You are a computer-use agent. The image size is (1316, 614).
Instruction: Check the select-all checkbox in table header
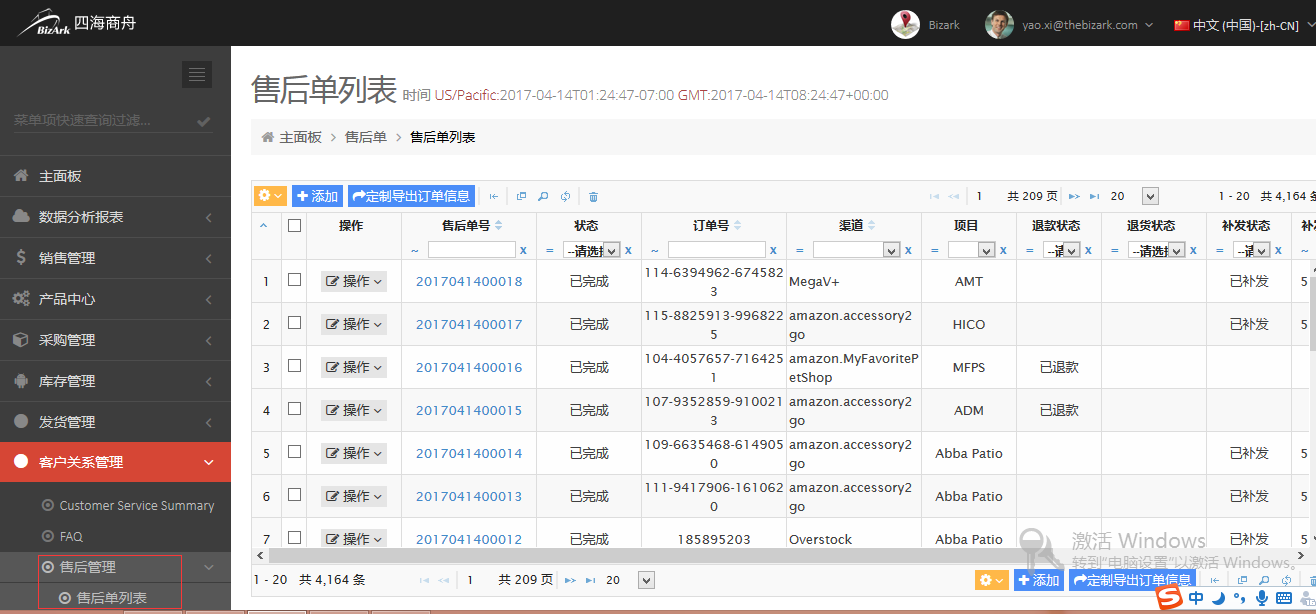click(x=294, y=226)
